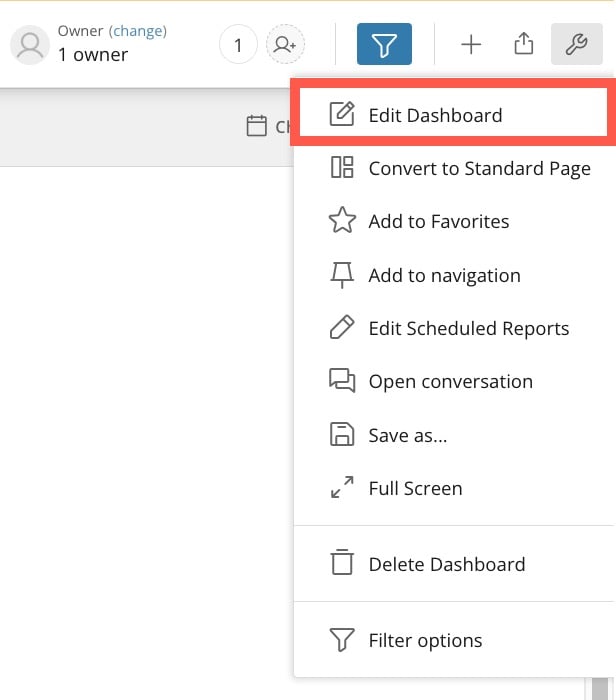
Task: Choose Save as... option
Action: [x=454, y=435]
